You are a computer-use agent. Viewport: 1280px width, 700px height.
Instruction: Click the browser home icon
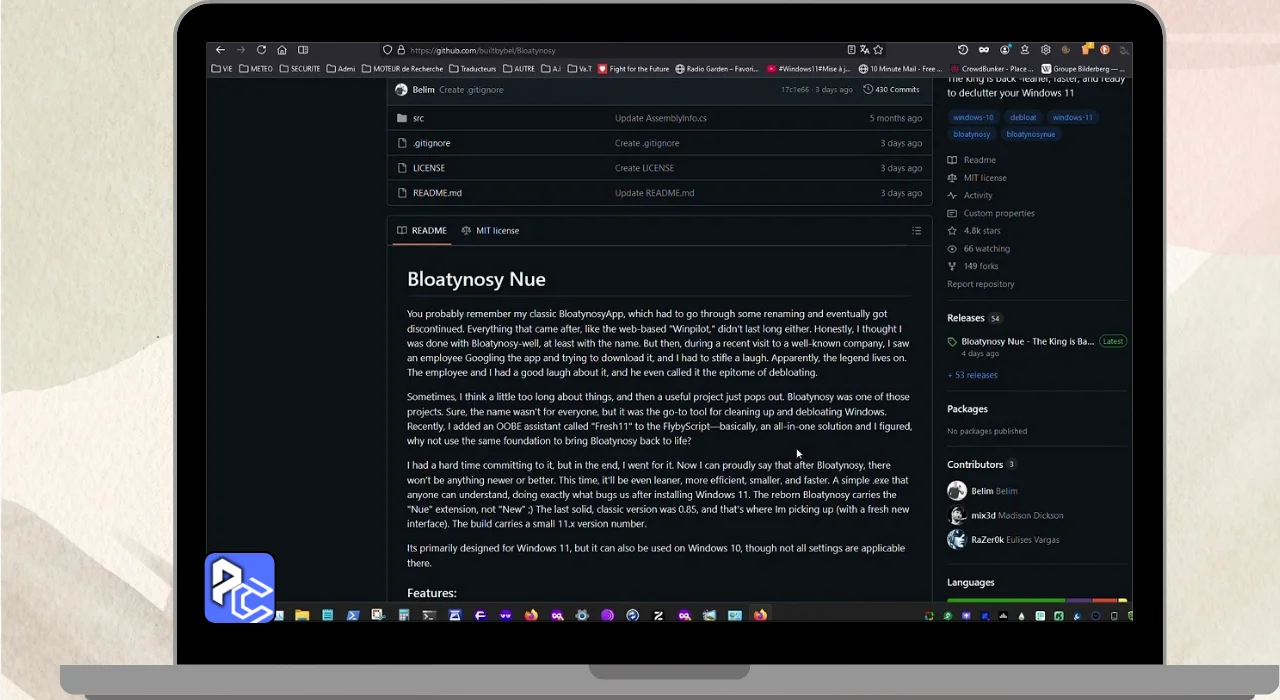click(x=282, y=50)
